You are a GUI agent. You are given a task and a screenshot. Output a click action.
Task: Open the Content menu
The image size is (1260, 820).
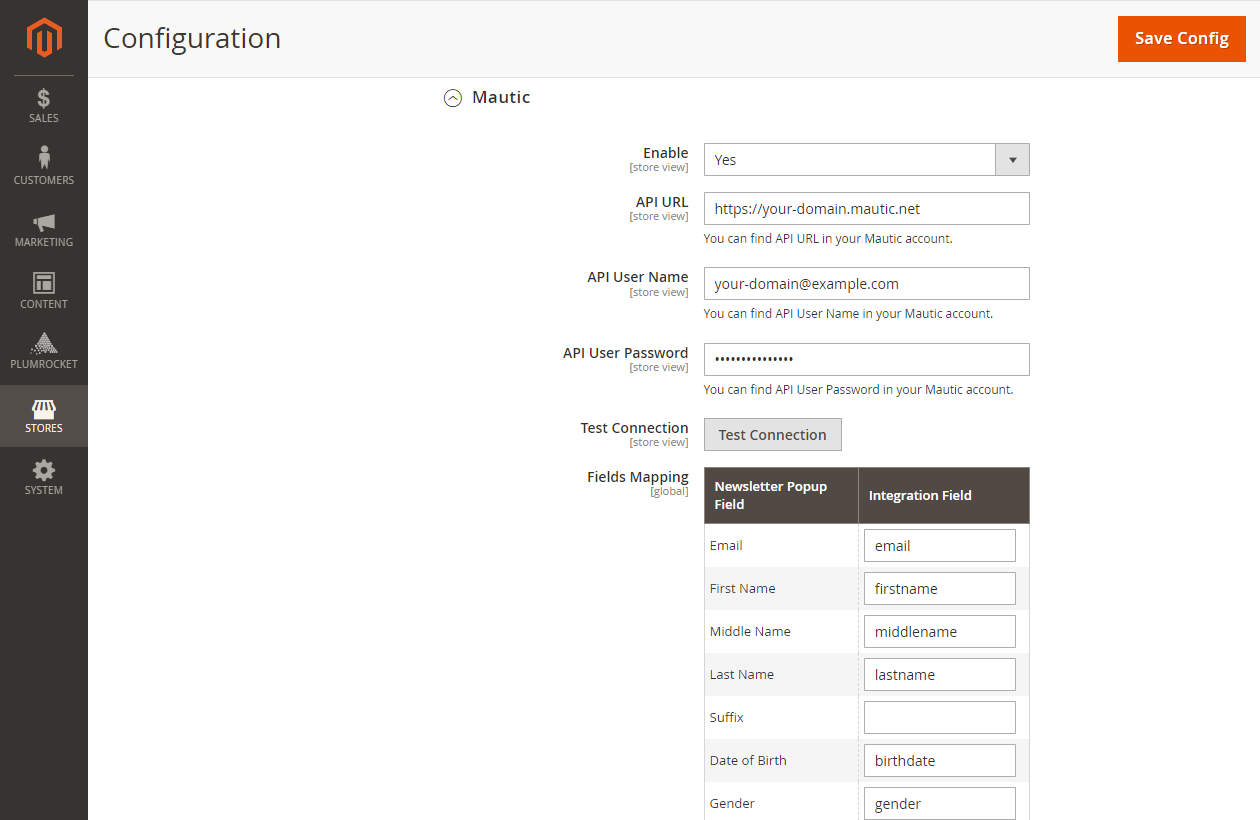[44, 291]
